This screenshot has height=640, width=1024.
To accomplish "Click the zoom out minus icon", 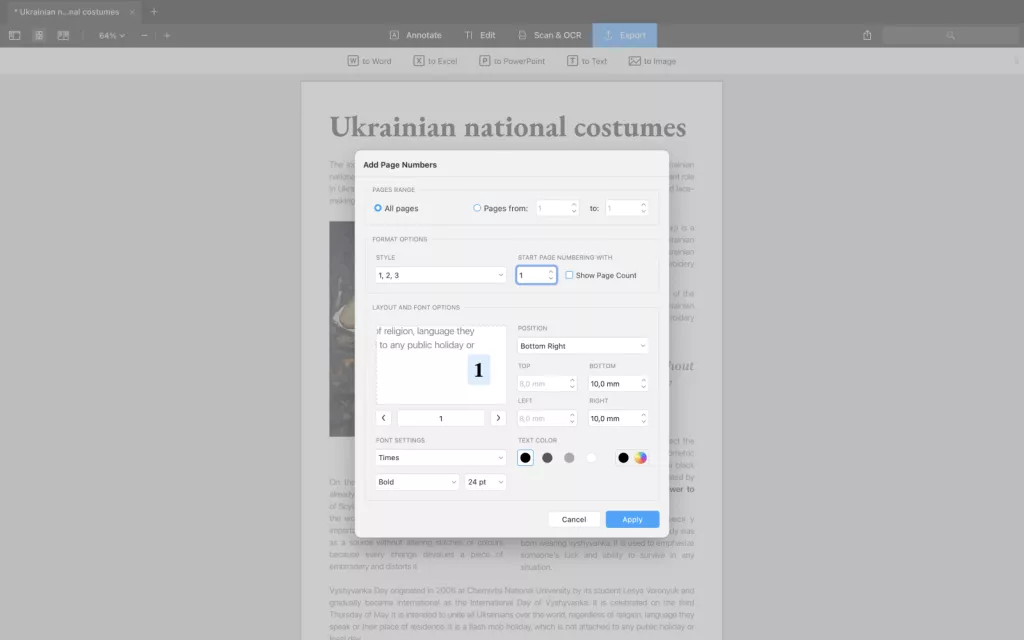I will [x=144, y=35].
